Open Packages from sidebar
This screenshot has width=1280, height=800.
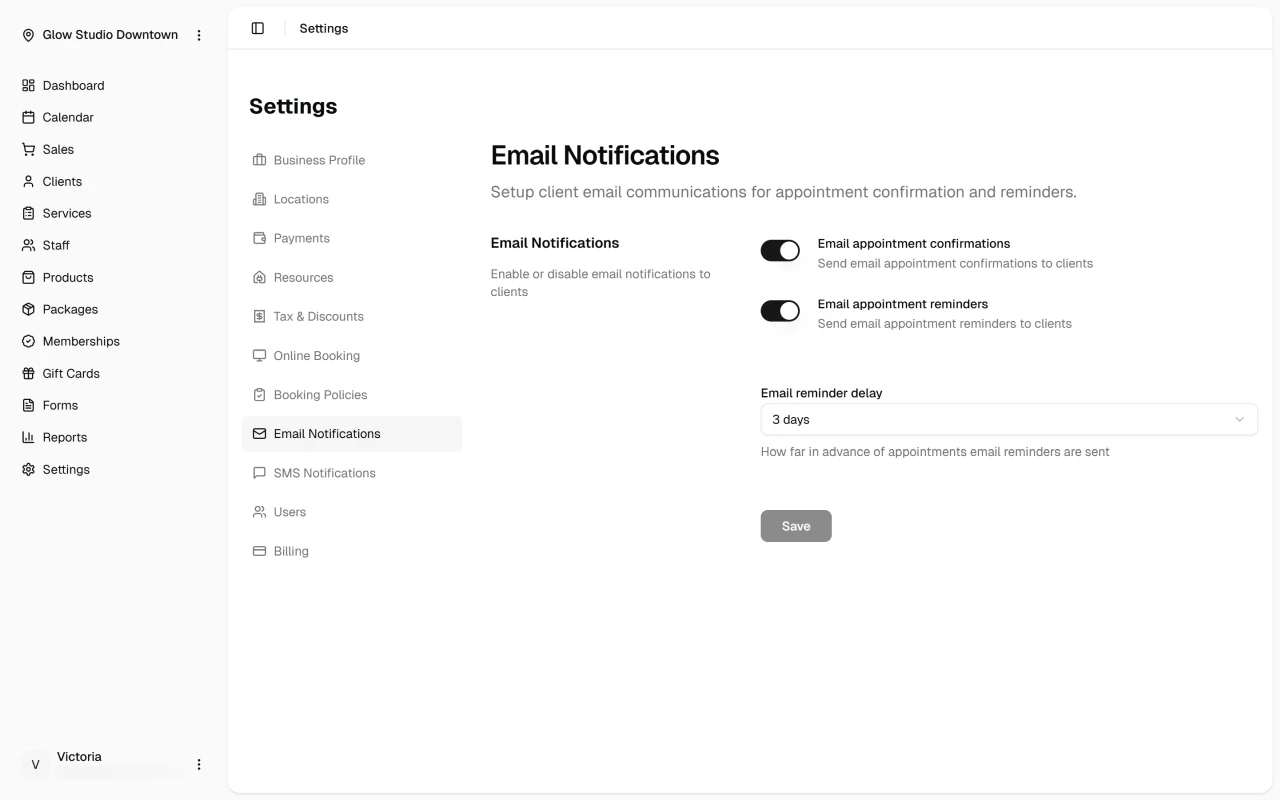[113, 309]
